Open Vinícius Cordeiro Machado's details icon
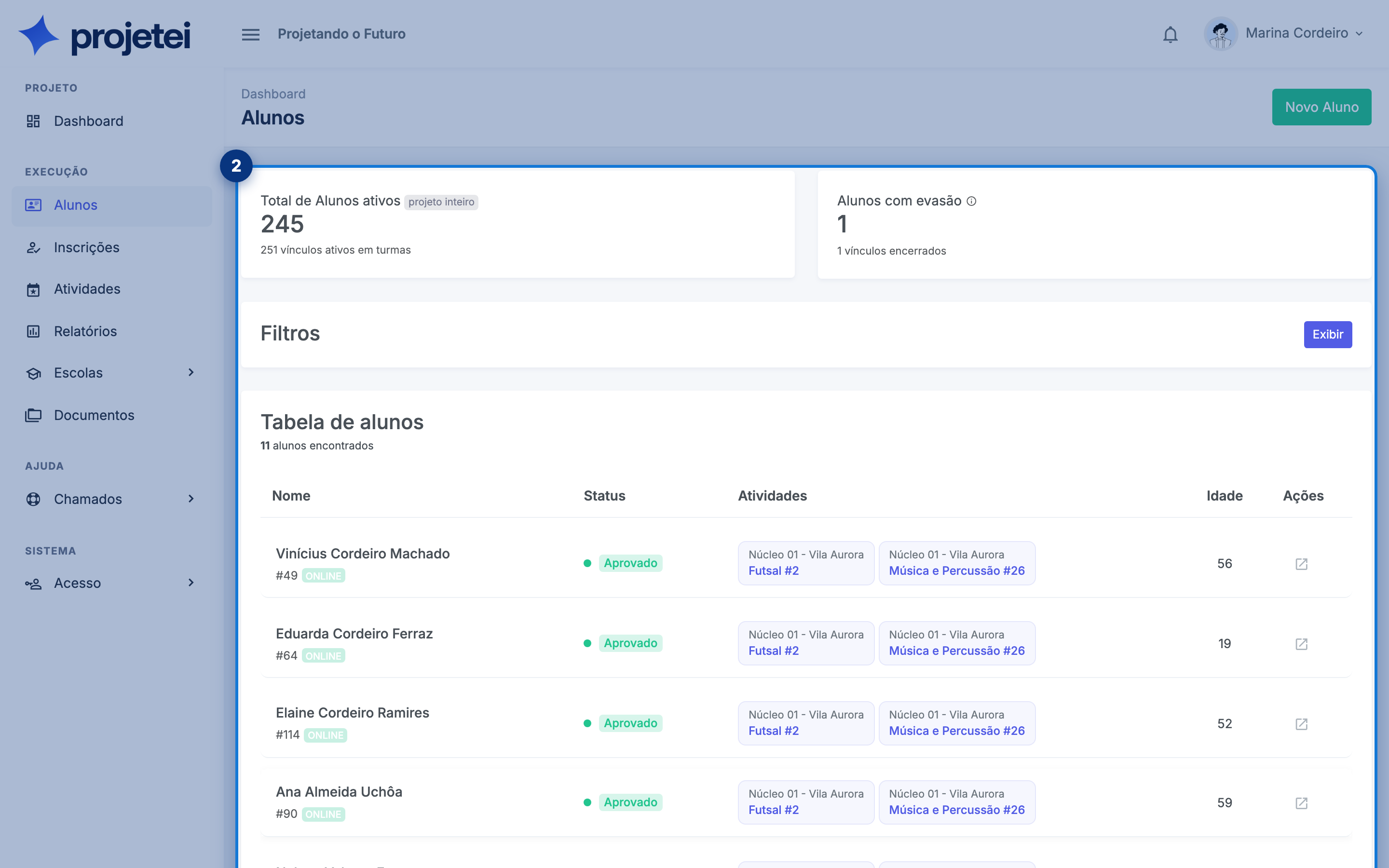Image resolution: width=1389 pixels, height=868 pixels. click(x=1301, y=564)
